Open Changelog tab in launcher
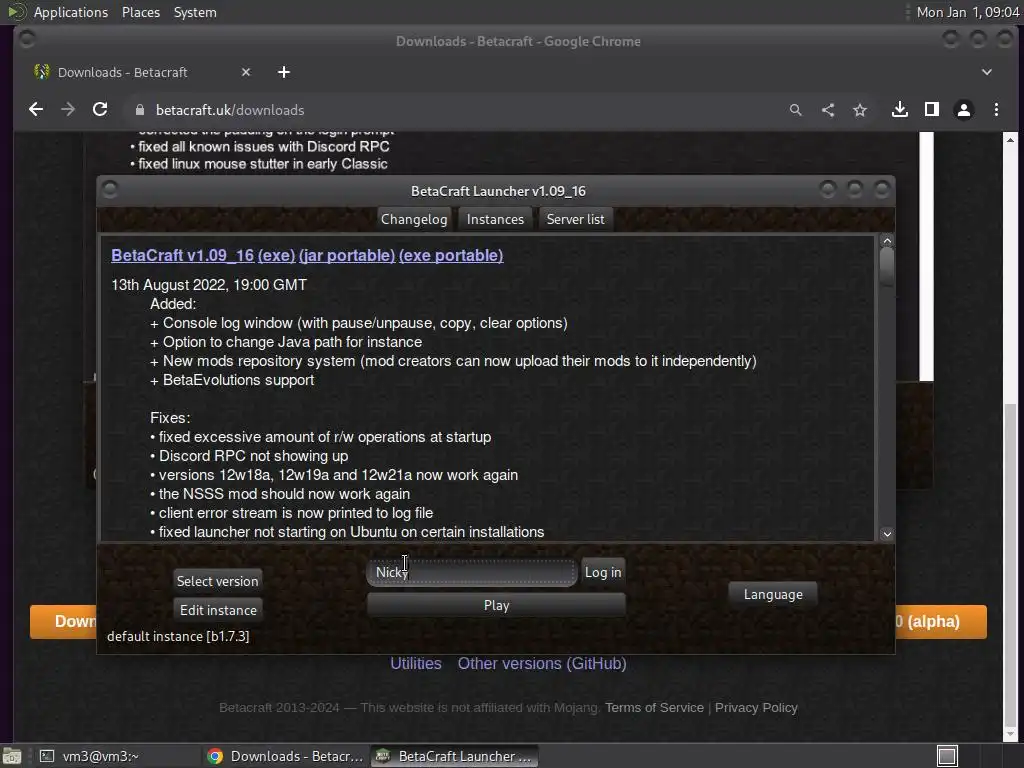The width and height of the screenshot is (1024, 768). point(414,219)
